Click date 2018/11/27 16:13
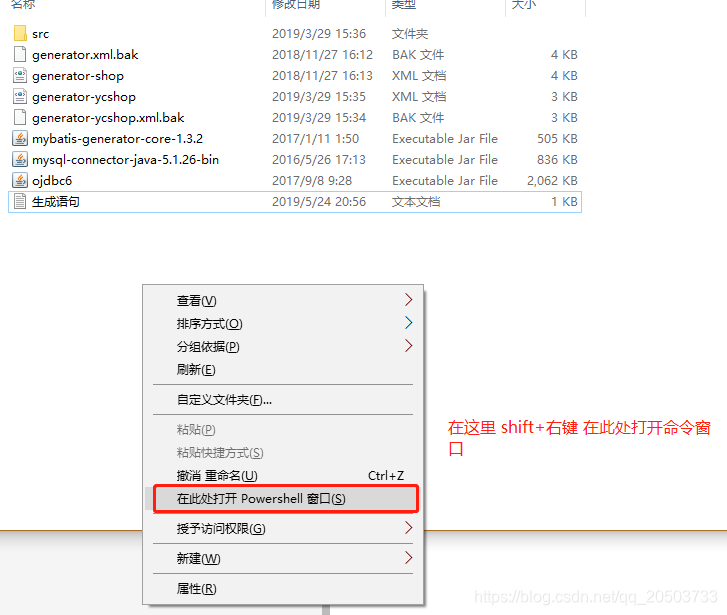 323,76
